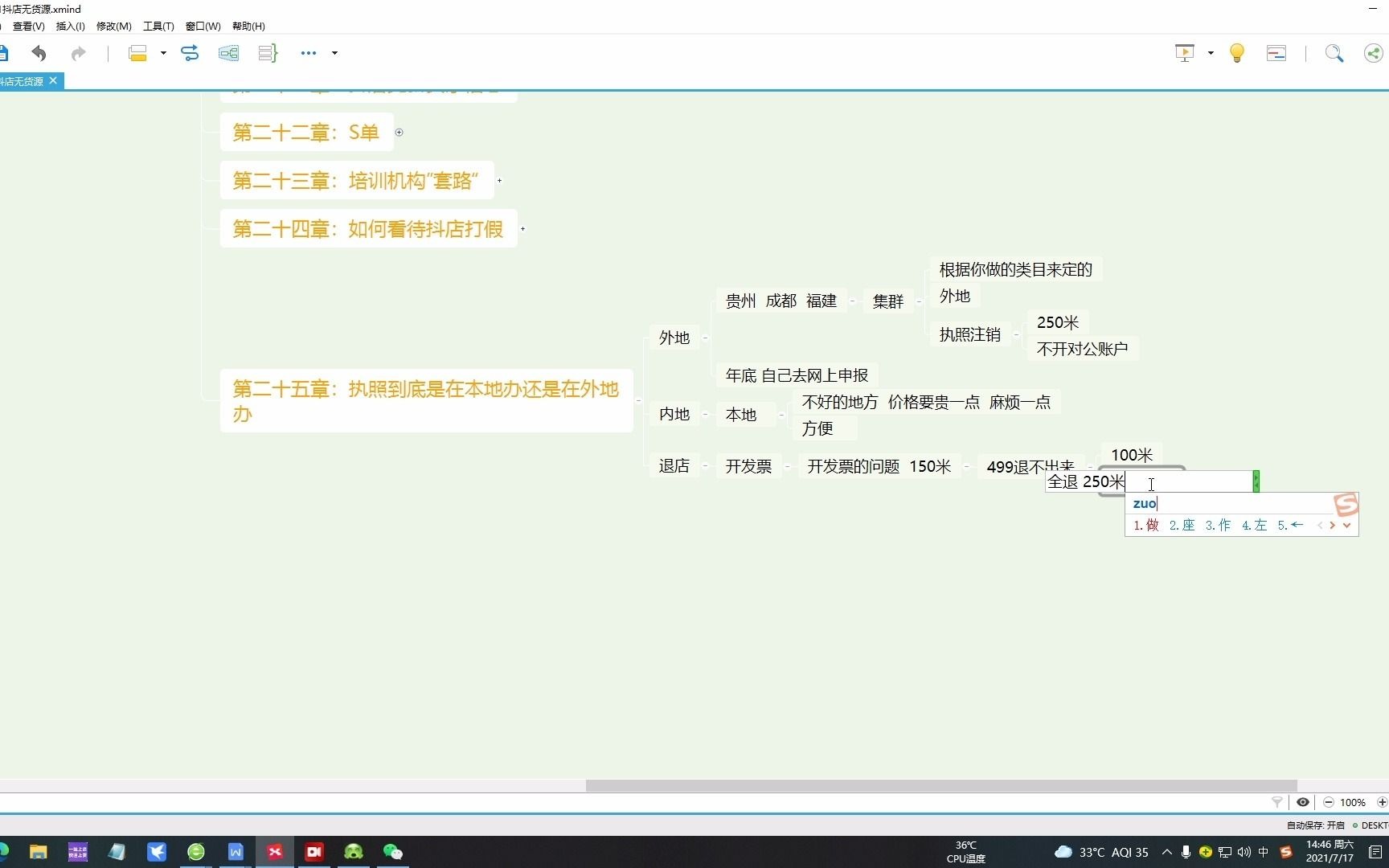Insert a new topic with the toolbar icon

tap(137, 53)
